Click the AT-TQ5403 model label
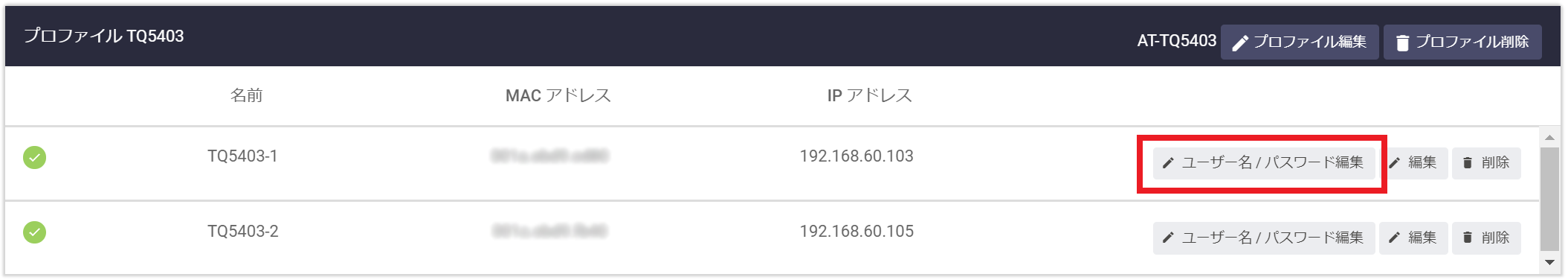This screenshot has height=280, width=1568. coord(1176,41)
